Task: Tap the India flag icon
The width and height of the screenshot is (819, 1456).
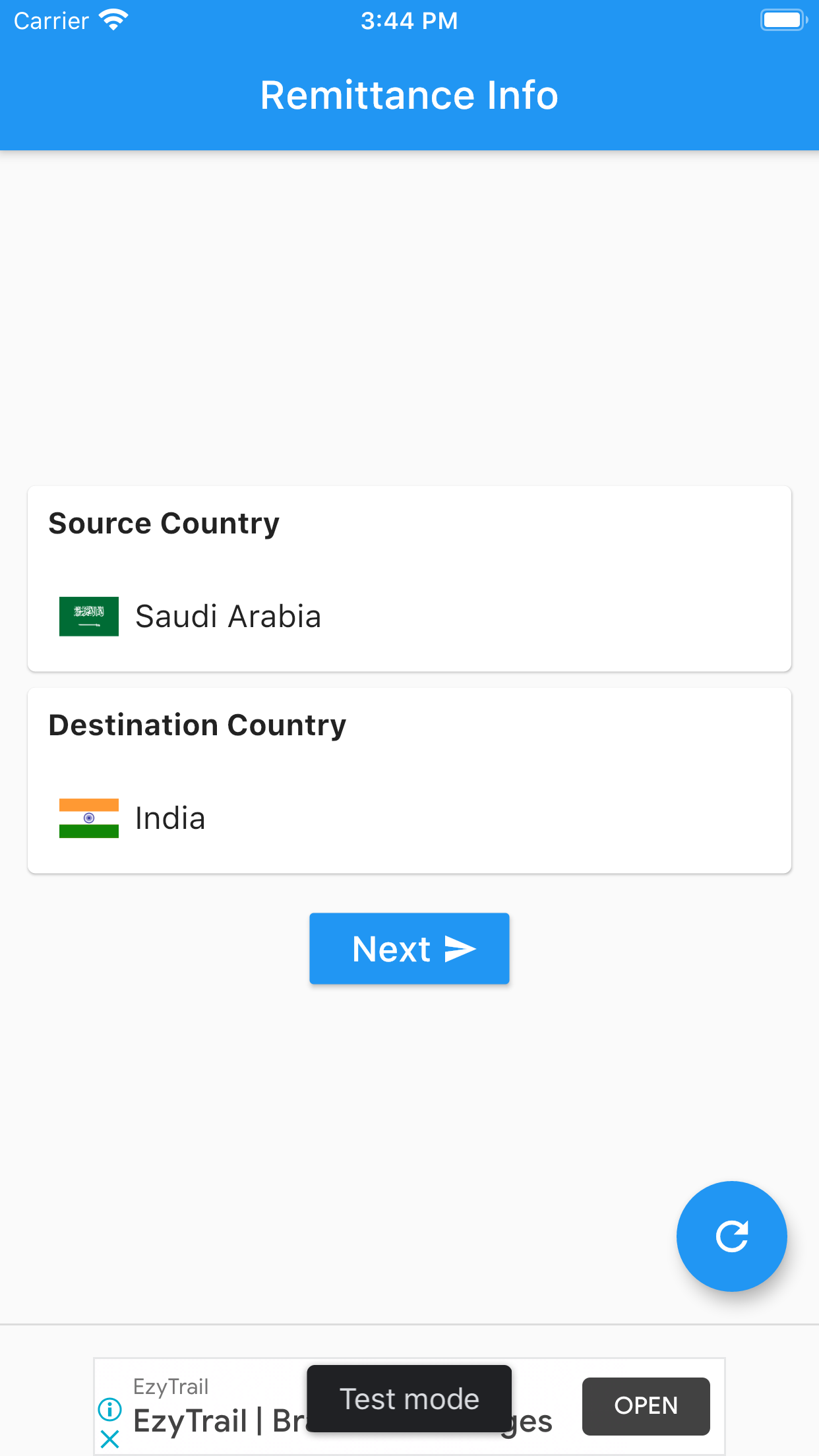Action: (89, 818)
